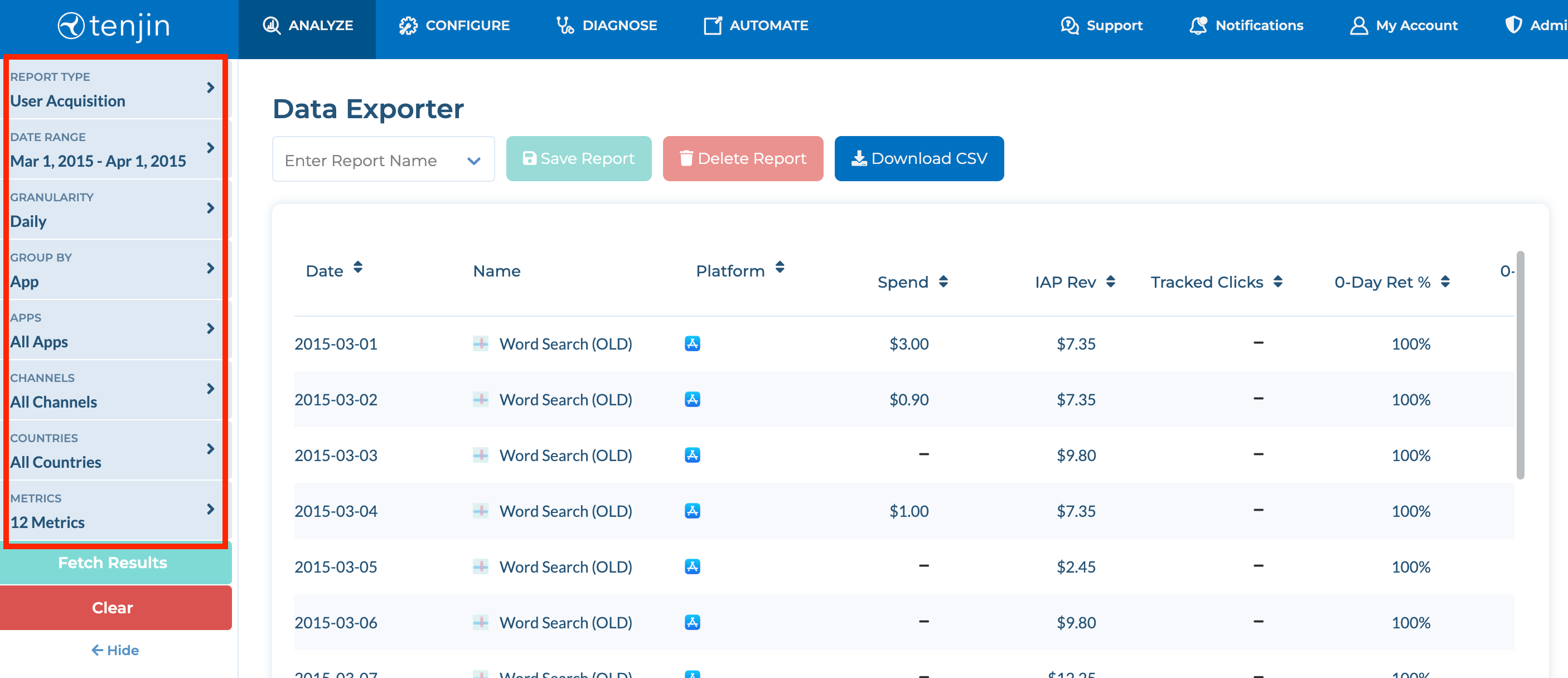Click App Store icon in 2015-03-06 row

(693, 622)
